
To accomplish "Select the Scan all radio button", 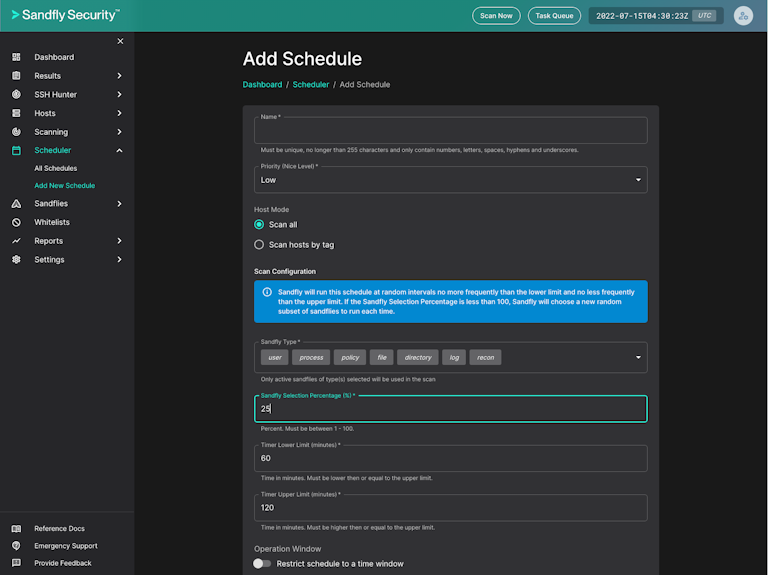I will [x=259, y=224].
